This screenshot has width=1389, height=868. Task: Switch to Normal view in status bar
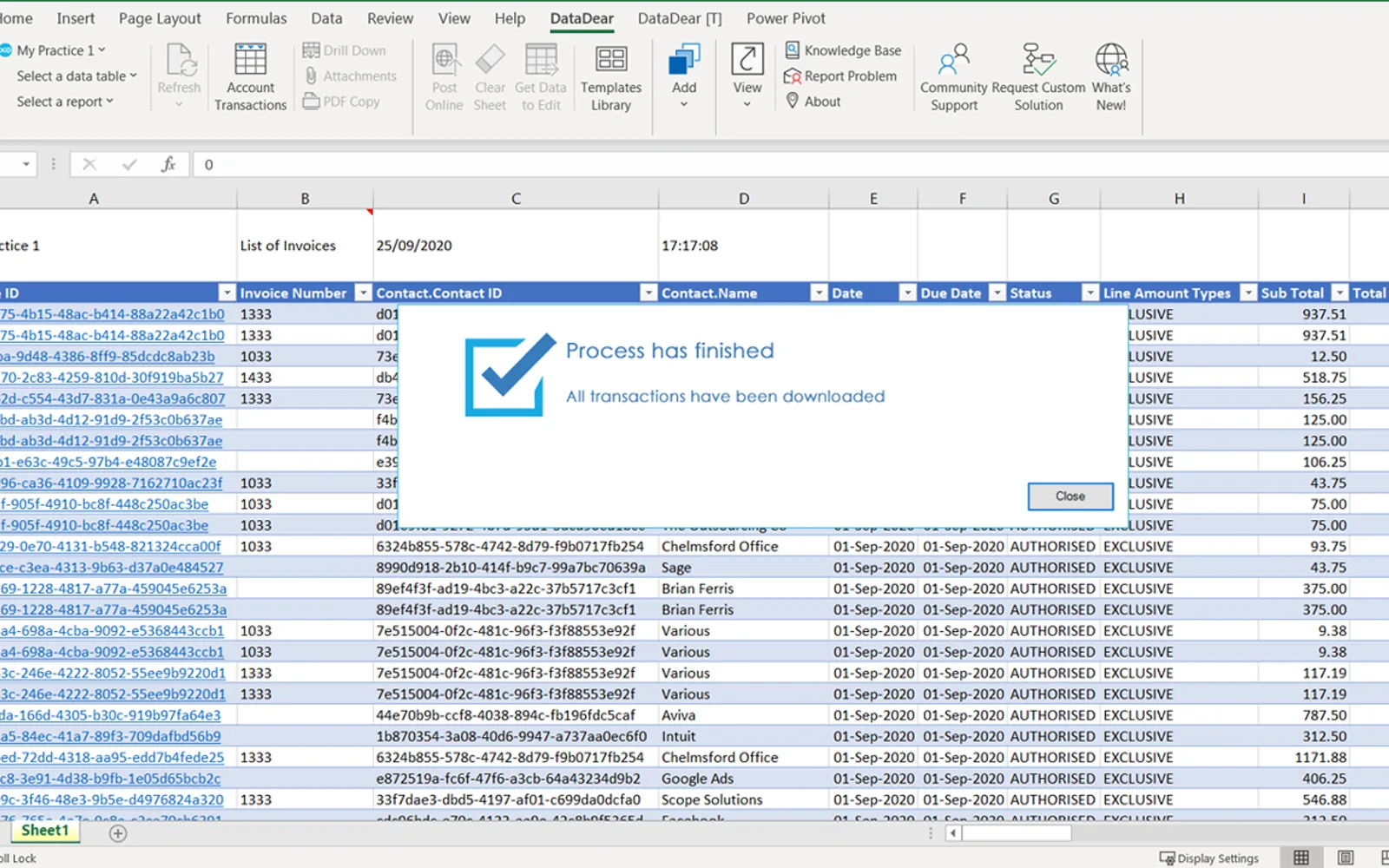(x=1301, y=858)
